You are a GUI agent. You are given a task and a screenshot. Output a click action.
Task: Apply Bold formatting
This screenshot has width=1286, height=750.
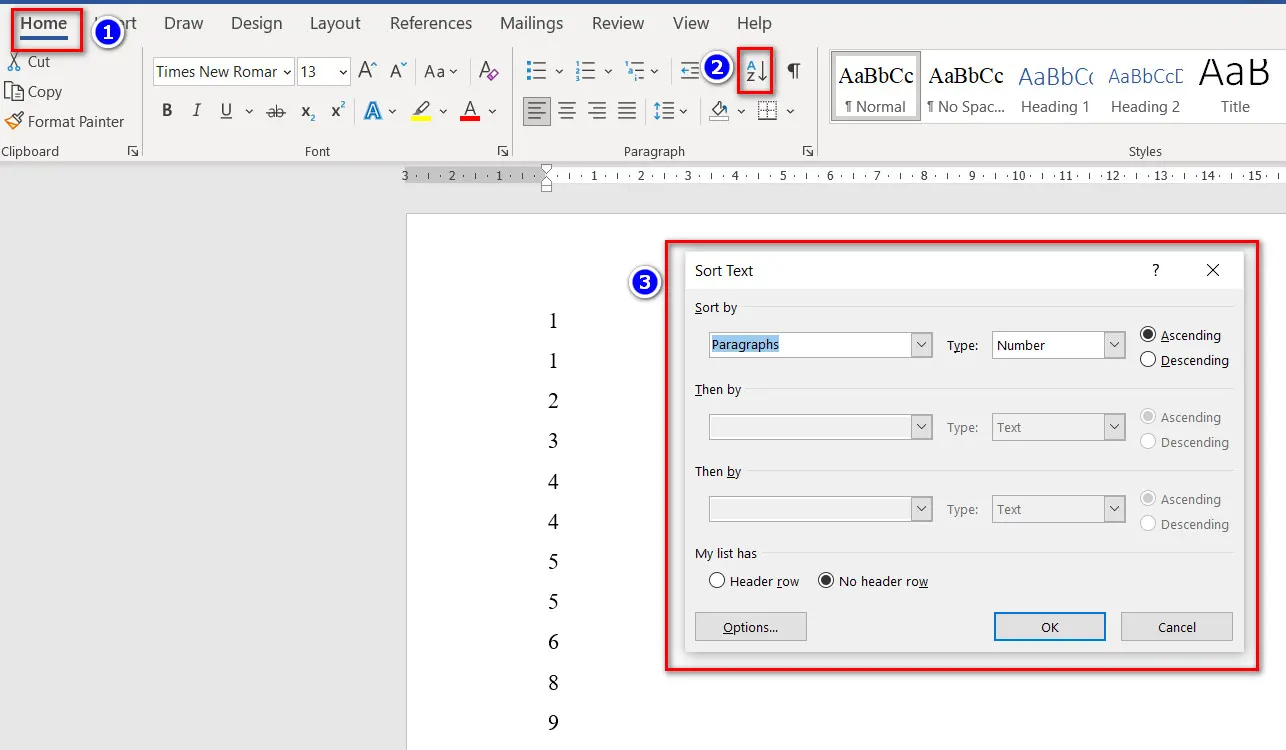pyautogui.click(x=167, y=111)
